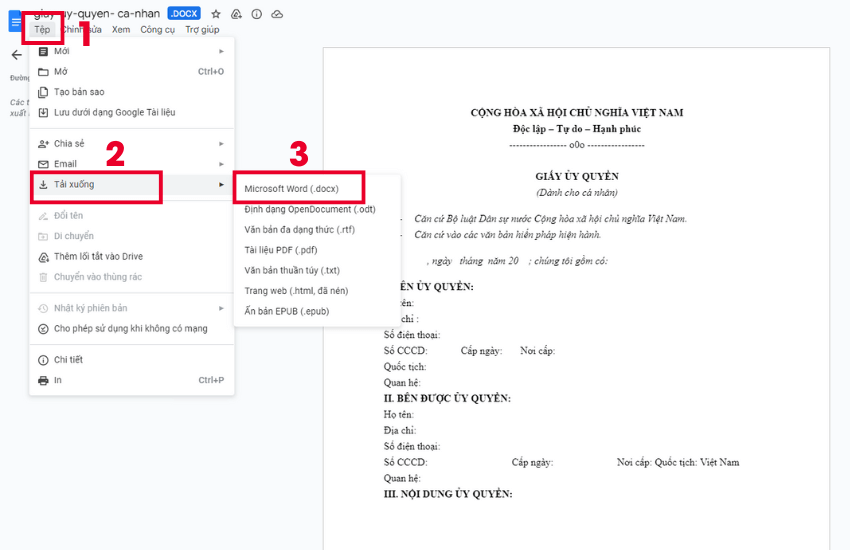The width and height of the screenshot is (850, 550).
Task: Expand the Email submenu arrow
Action: 221,164
